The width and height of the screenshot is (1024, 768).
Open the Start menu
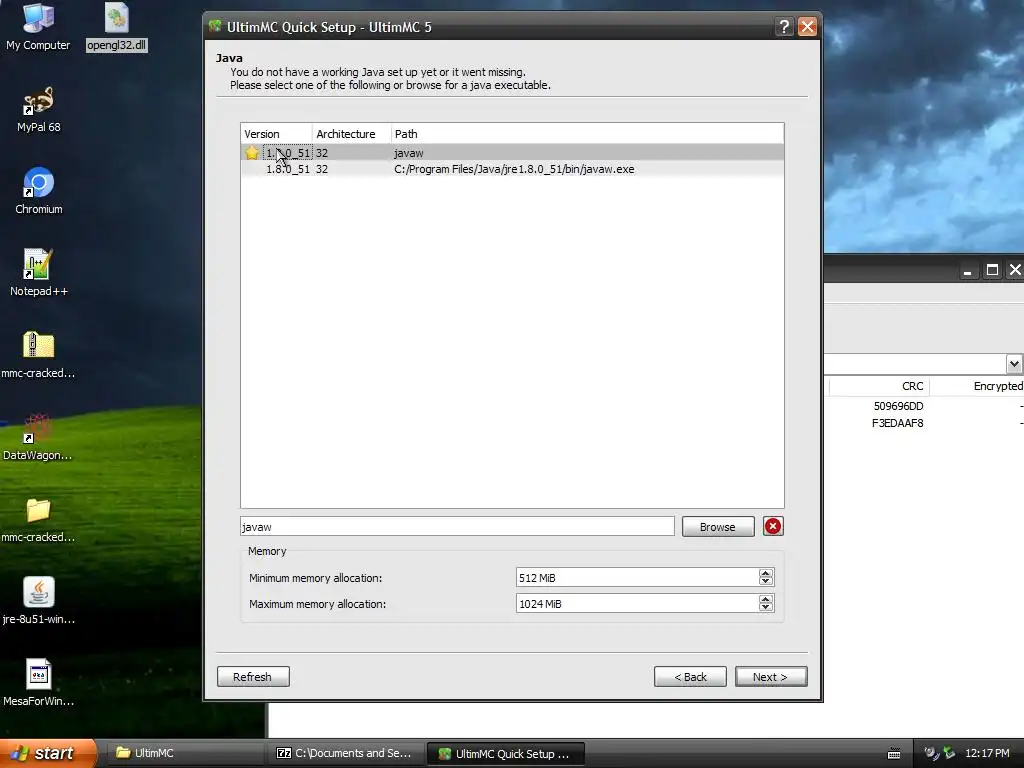[x=47, y=753]
